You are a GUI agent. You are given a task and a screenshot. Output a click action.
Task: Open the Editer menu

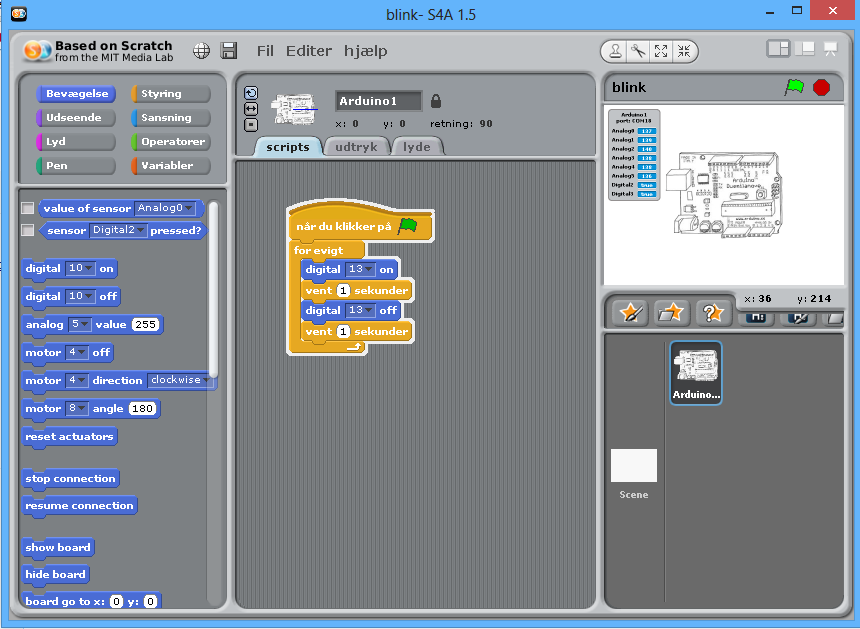(309, 51)
